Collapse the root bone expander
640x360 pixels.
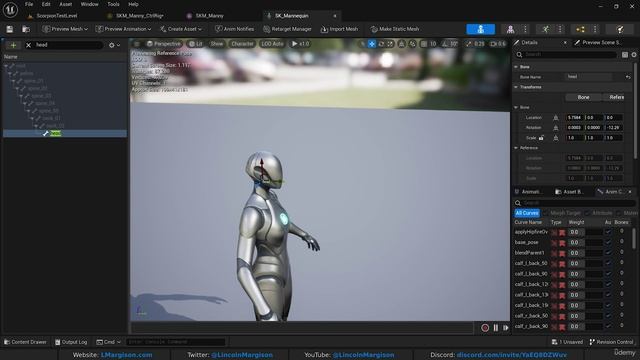click(6, 66)
